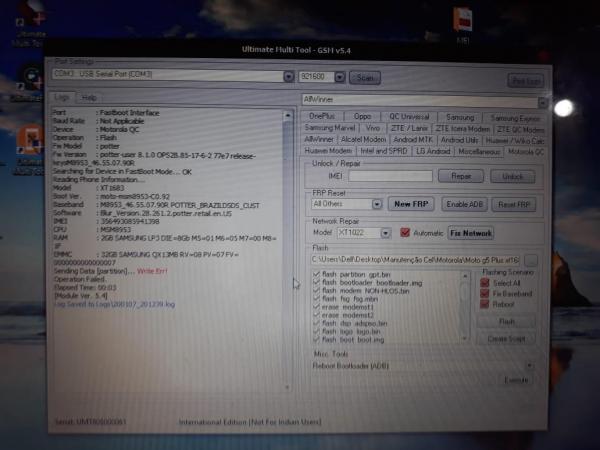Toggle the 'flash fsg fsg.mbn' checkbox
The image size is (600, 450).
316,299
